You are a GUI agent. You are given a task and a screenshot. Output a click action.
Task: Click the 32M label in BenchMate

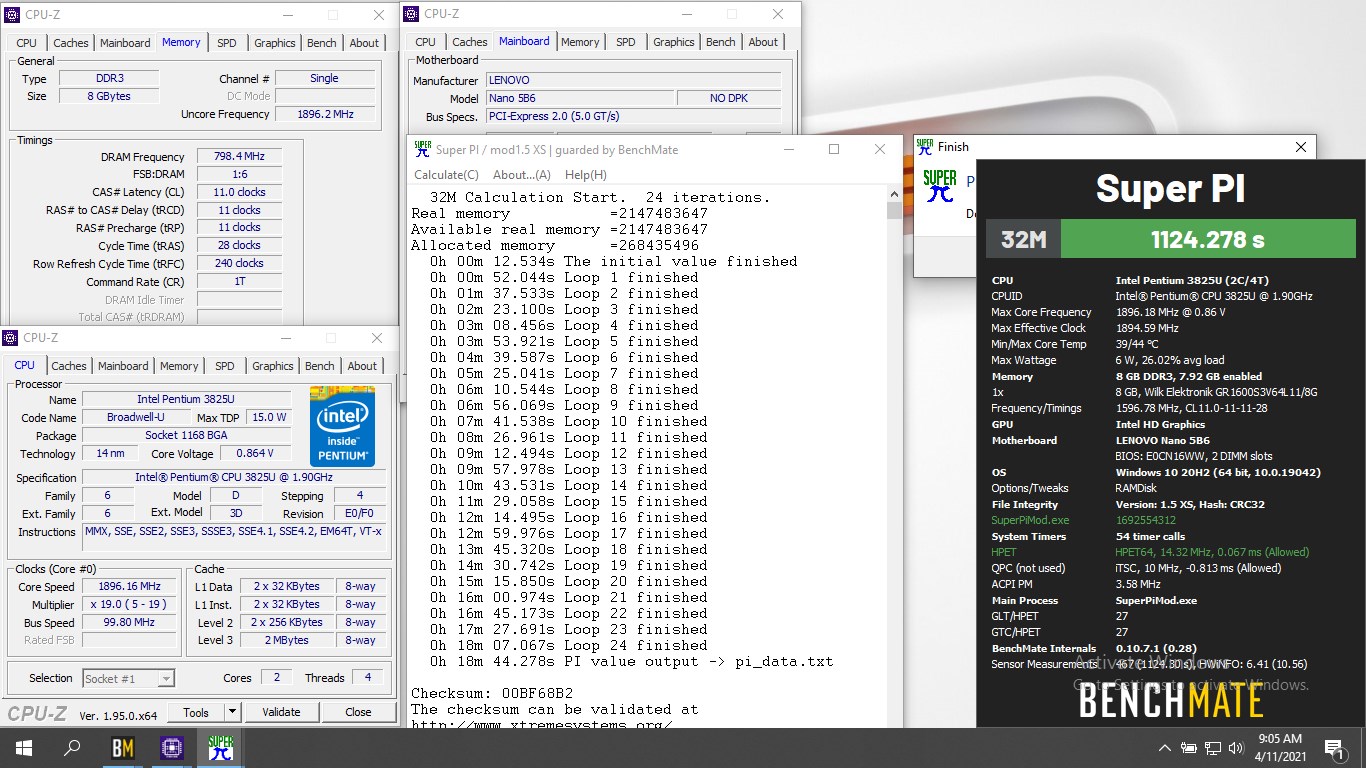(x=1023, y=240)
